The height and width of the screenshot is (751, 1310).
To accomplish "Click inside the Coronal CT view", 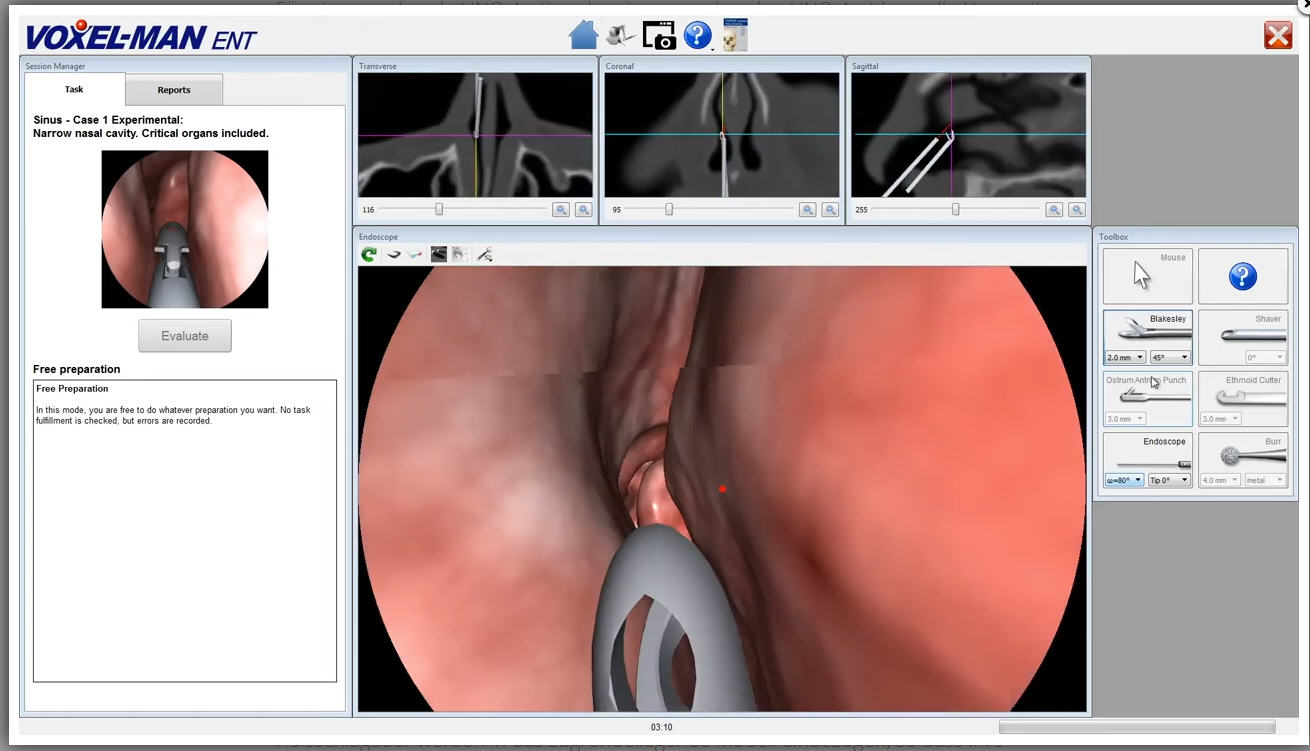I will [722, 135].
